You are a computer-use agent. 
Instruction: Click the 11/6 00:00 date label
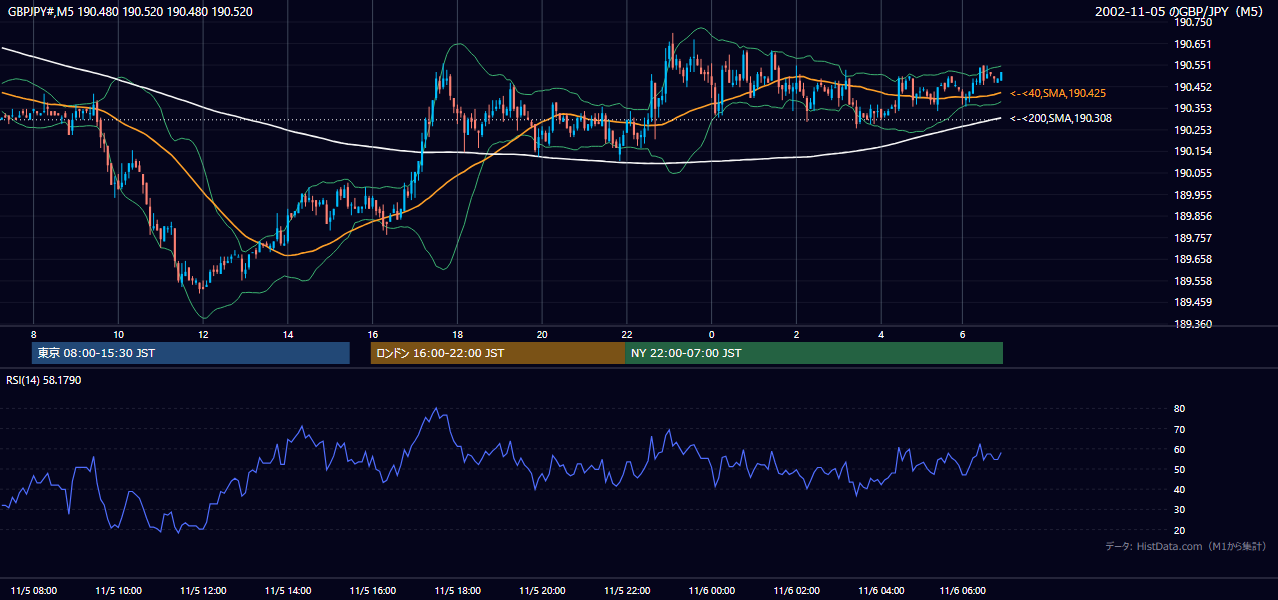[x=712, y=590]
